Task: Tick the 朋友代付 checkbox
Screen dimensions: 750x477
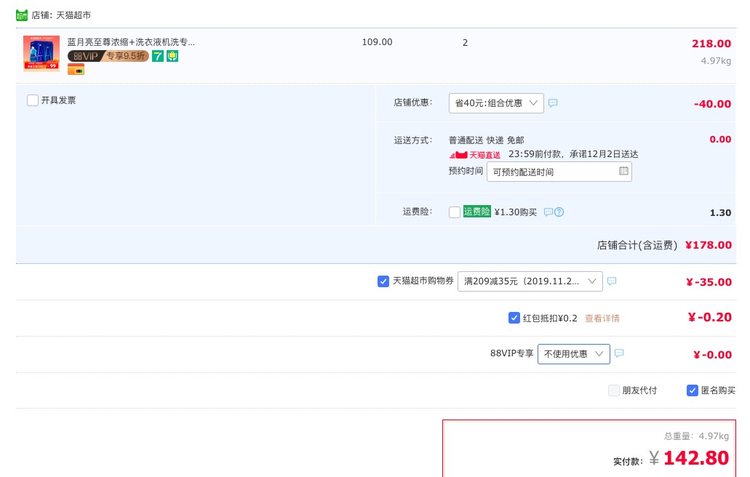Action: click(x=614, y=390)
